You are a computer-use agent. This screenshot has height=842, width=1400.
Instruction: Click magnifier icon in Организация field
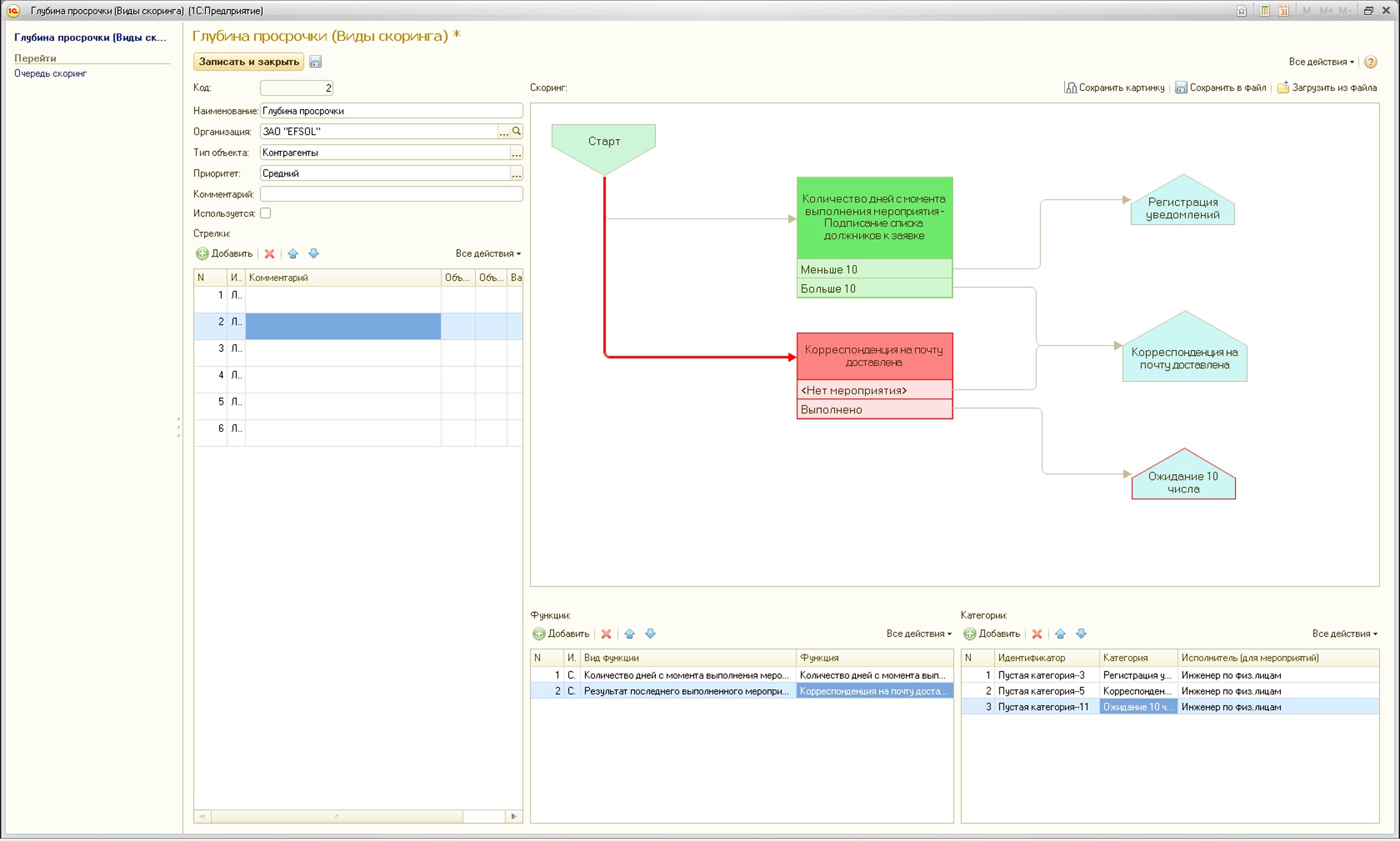tap(516, 131)
